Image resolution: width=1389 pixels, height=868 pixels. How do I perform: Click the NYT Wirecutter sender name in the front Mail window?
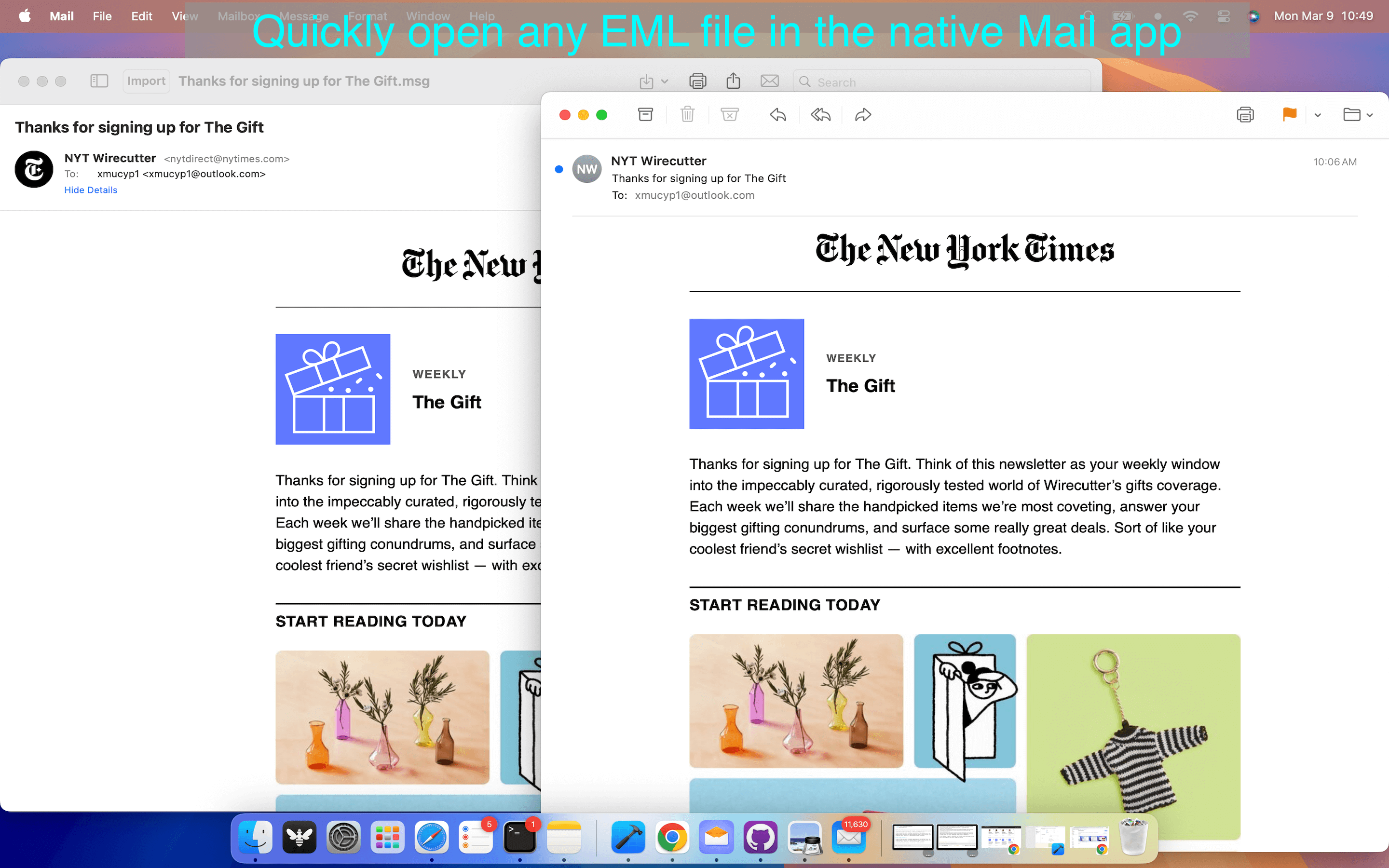coord(658,162)
